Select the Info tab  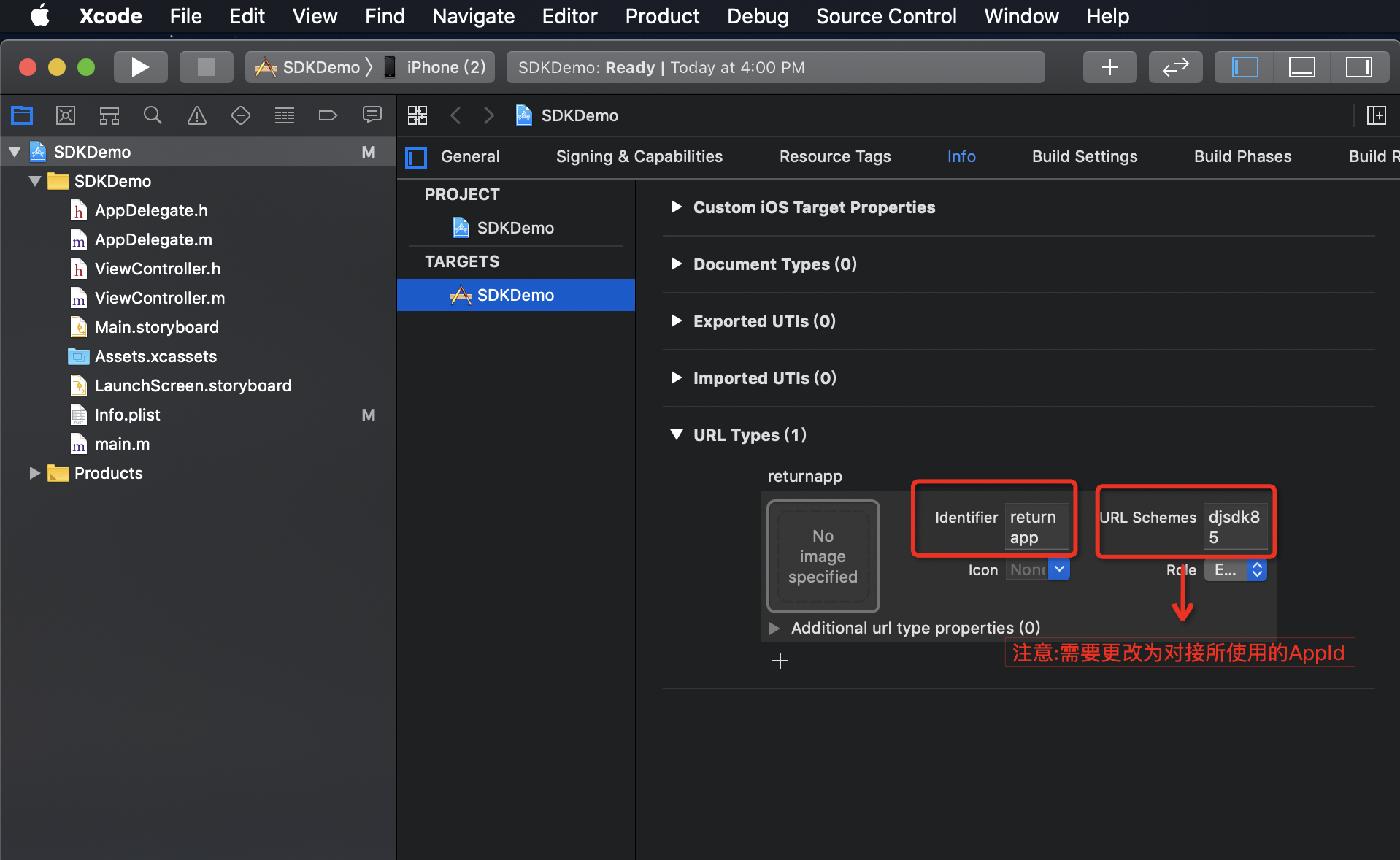(961, 157)
